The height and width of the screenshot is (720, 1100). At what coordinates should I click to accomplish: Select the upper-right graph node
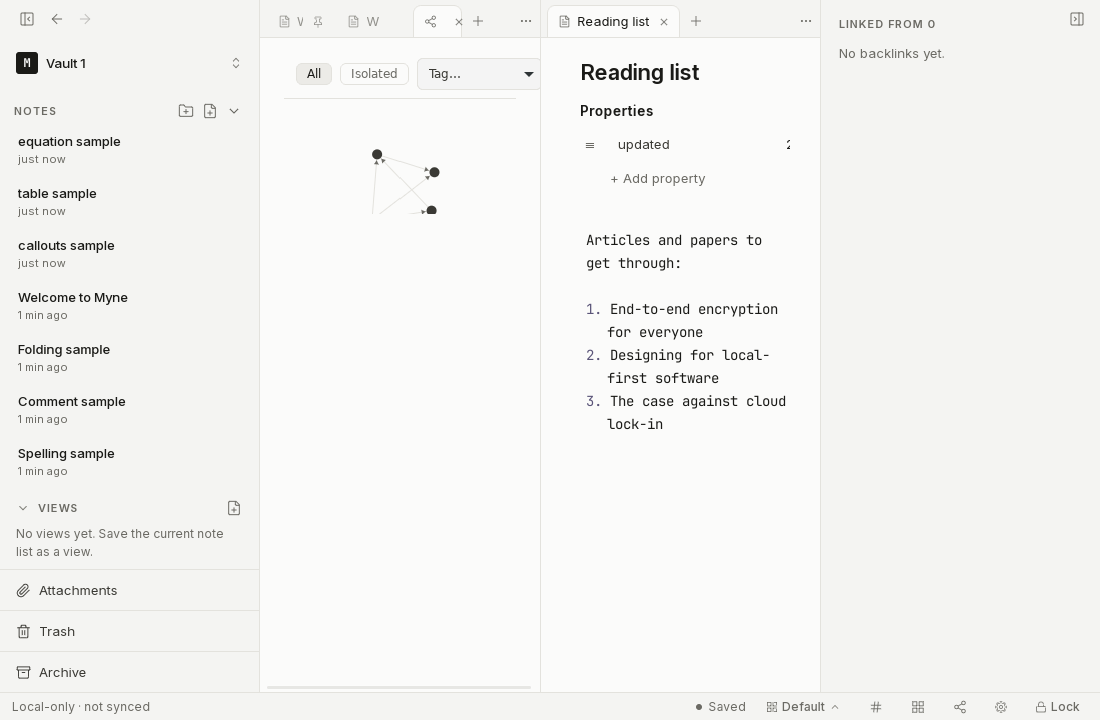(x=434, y=173)
